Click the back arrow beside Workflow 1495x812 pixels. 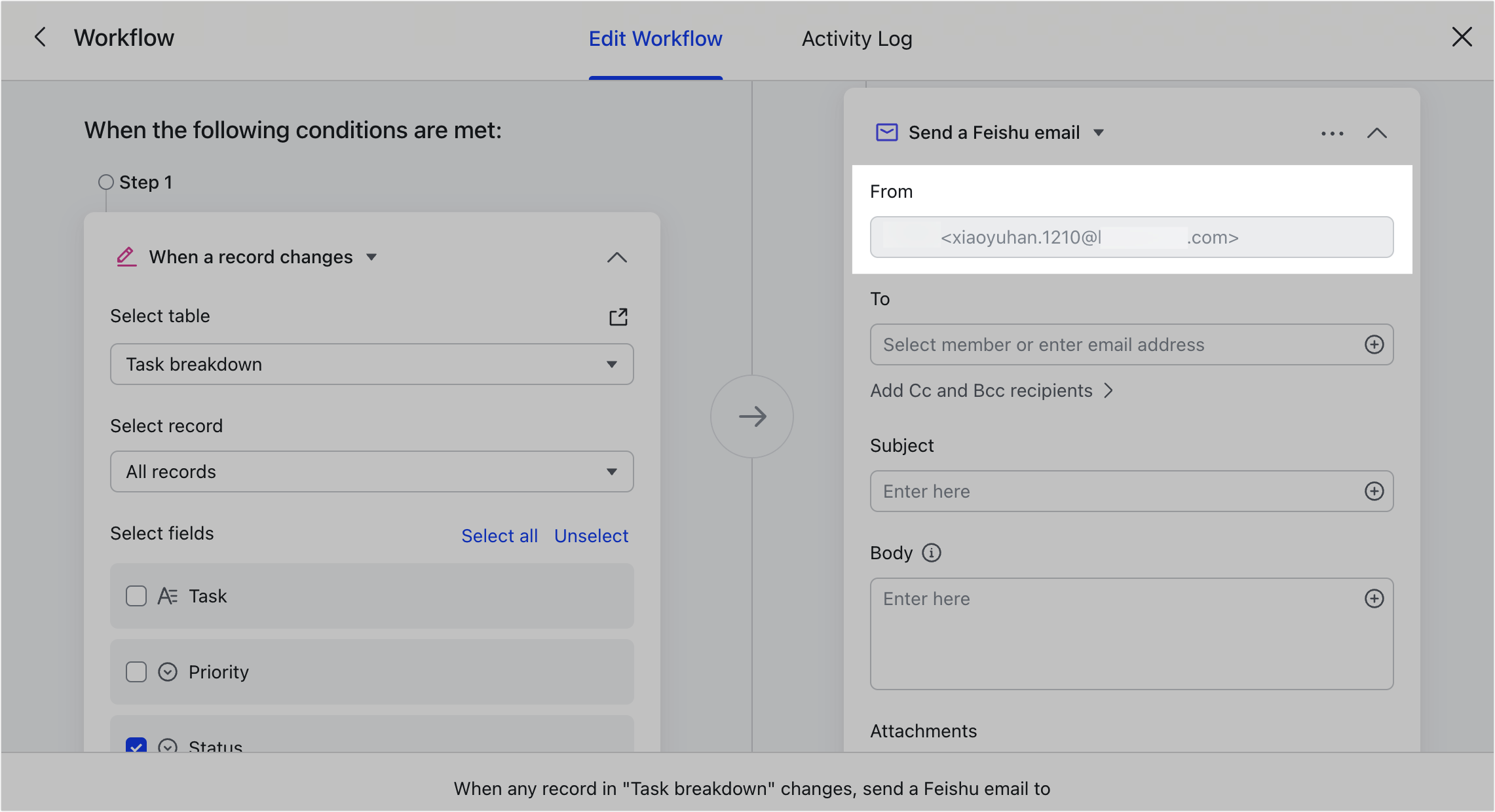[41, 37]
